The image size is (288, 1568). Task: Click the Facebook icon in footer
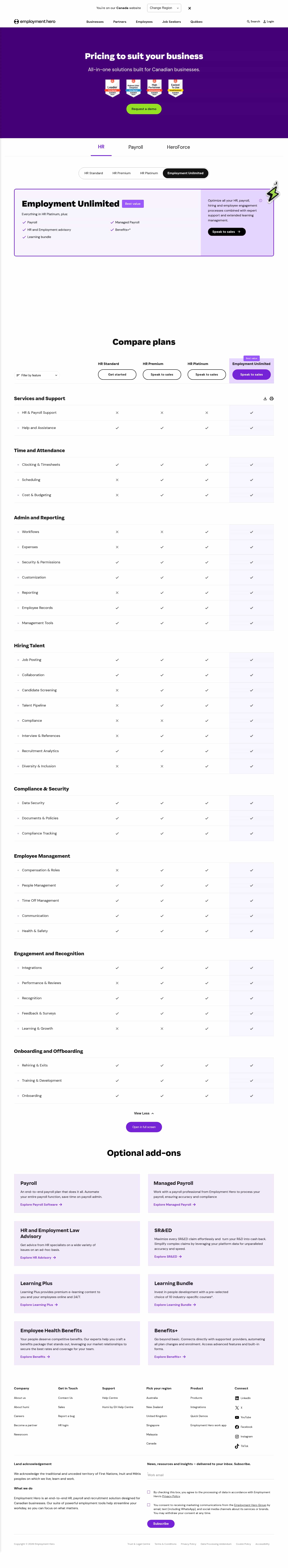coord(237,1427)
